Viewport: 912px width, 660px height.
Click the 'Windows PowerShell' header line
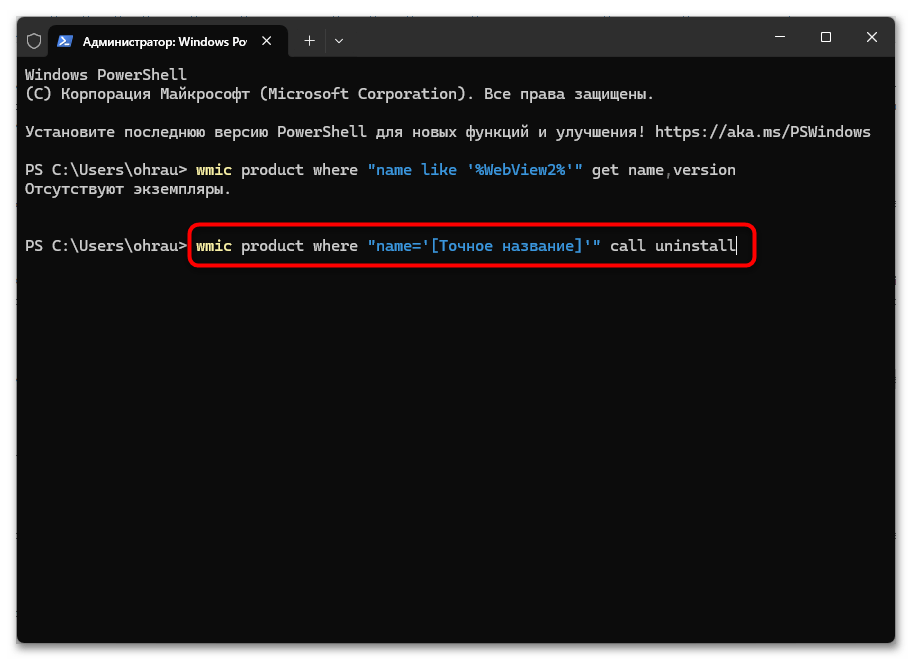click(x=106, y=75)
